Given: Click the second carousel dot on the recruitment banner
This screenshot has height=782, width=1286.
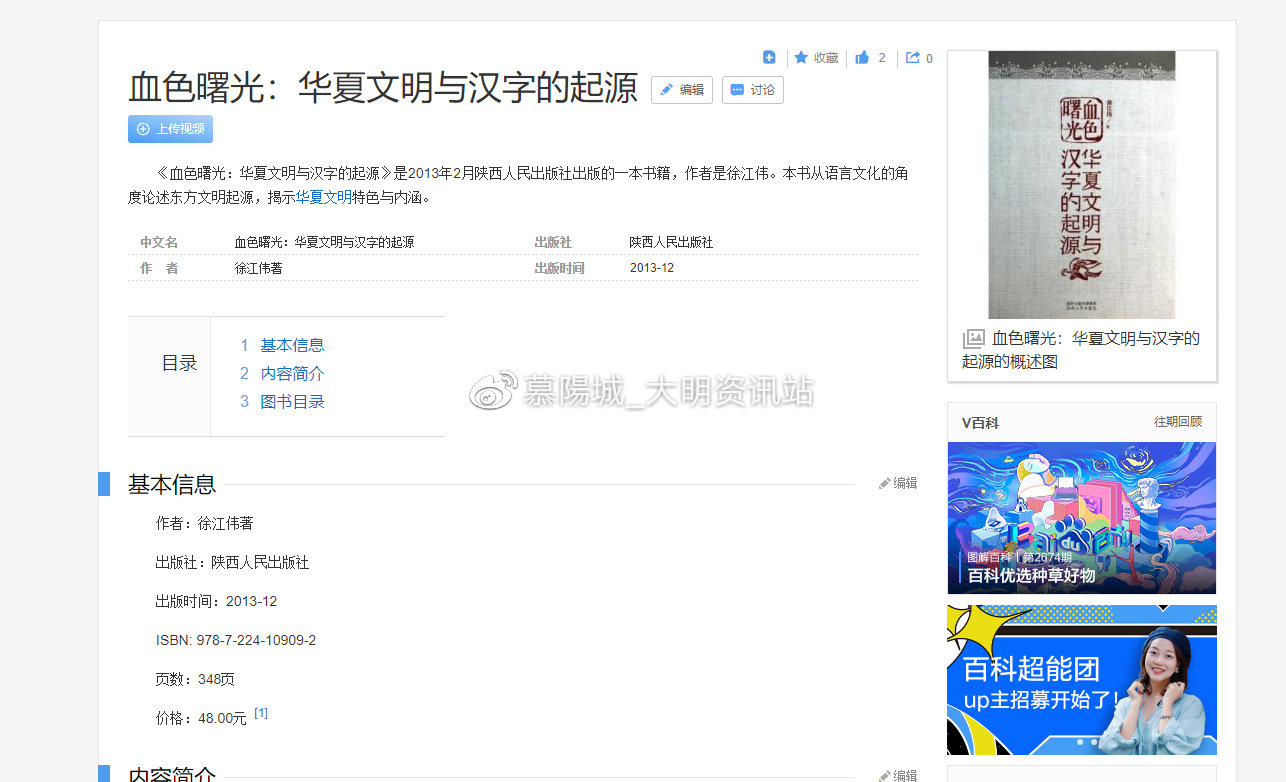Looking at the screenshot, I should (1094, 742).
